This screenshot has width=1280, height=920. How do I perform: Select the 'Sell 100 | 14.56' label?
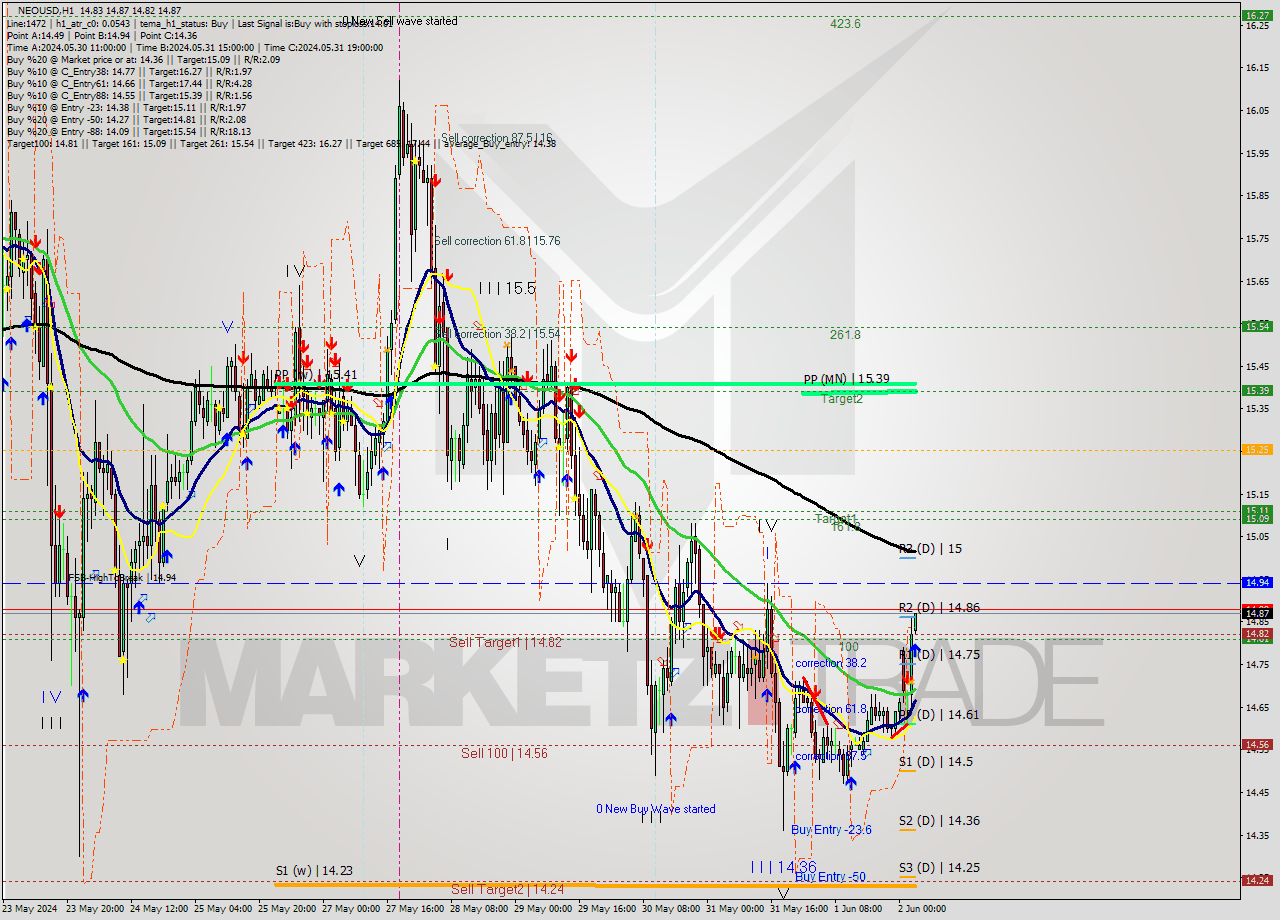(x=504, y=753)
